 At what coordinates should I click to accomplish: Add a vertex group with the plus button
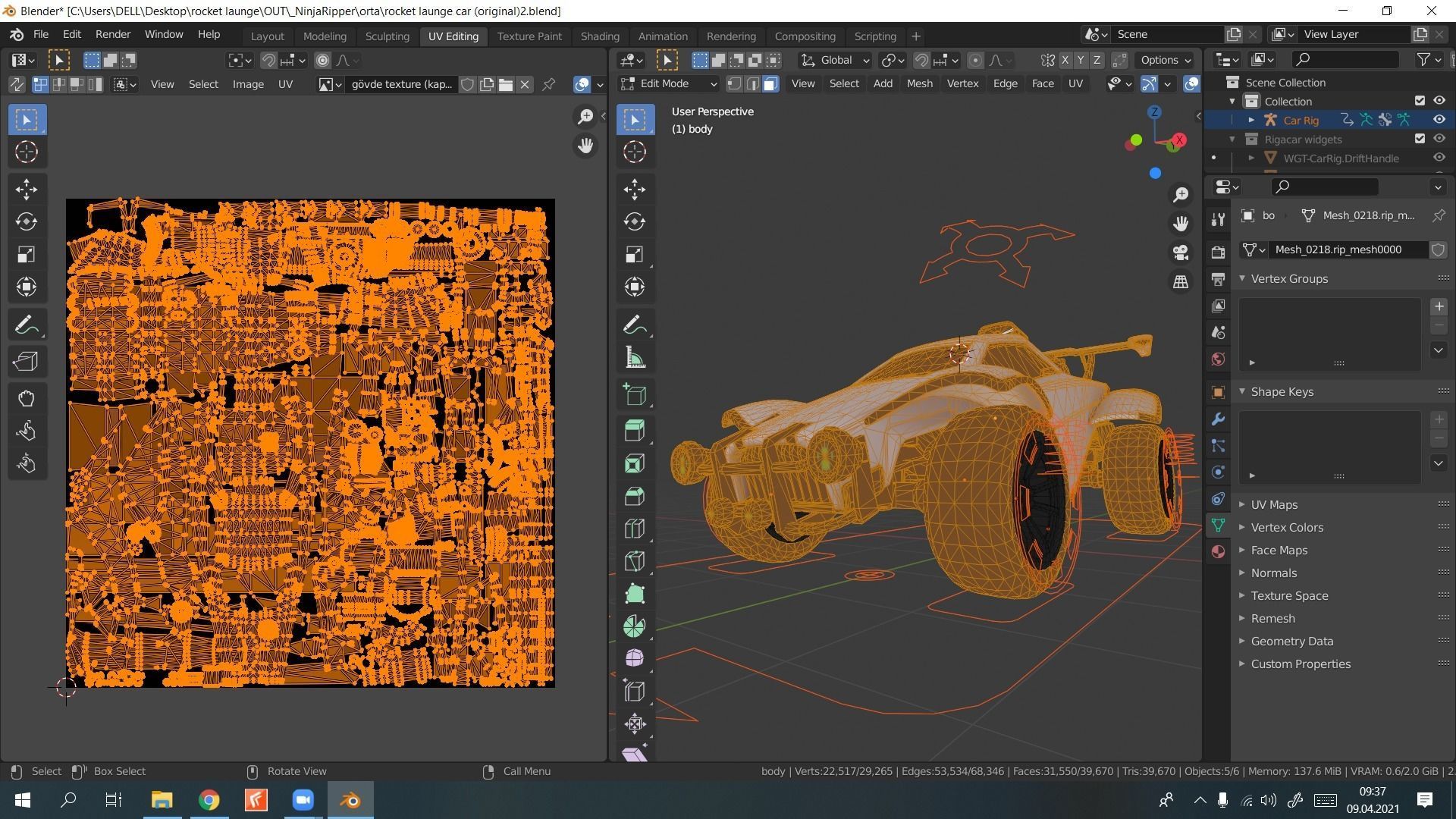coord(1439,306)
